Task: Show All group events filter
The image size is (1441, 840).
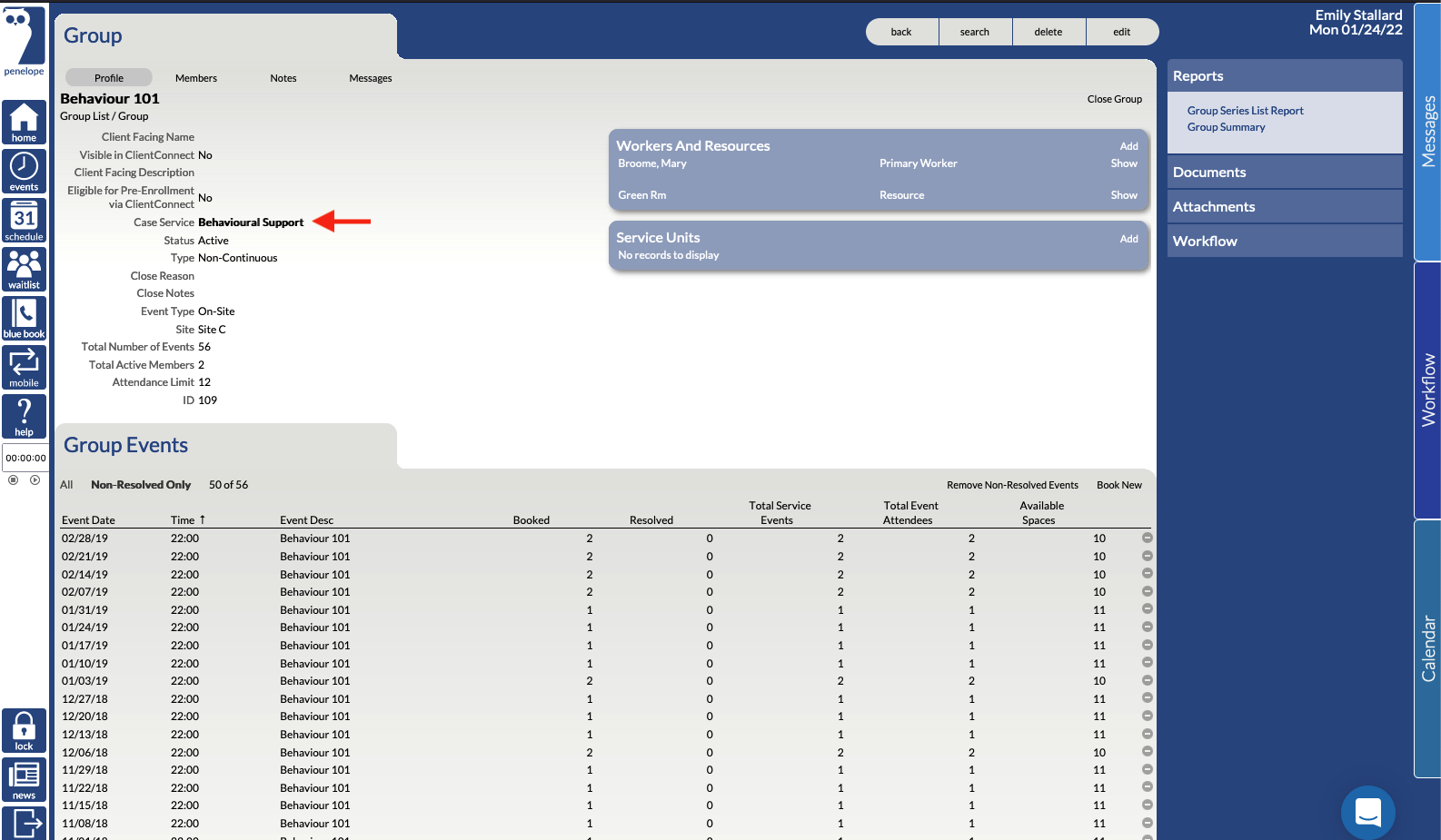Action: [x=66, y=485]
